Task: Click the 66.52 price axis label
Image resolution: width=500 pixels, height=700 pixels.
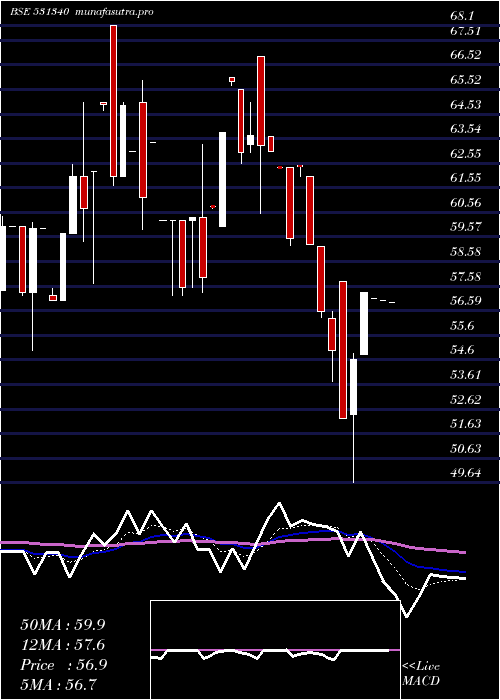Action: coord(466,55)
